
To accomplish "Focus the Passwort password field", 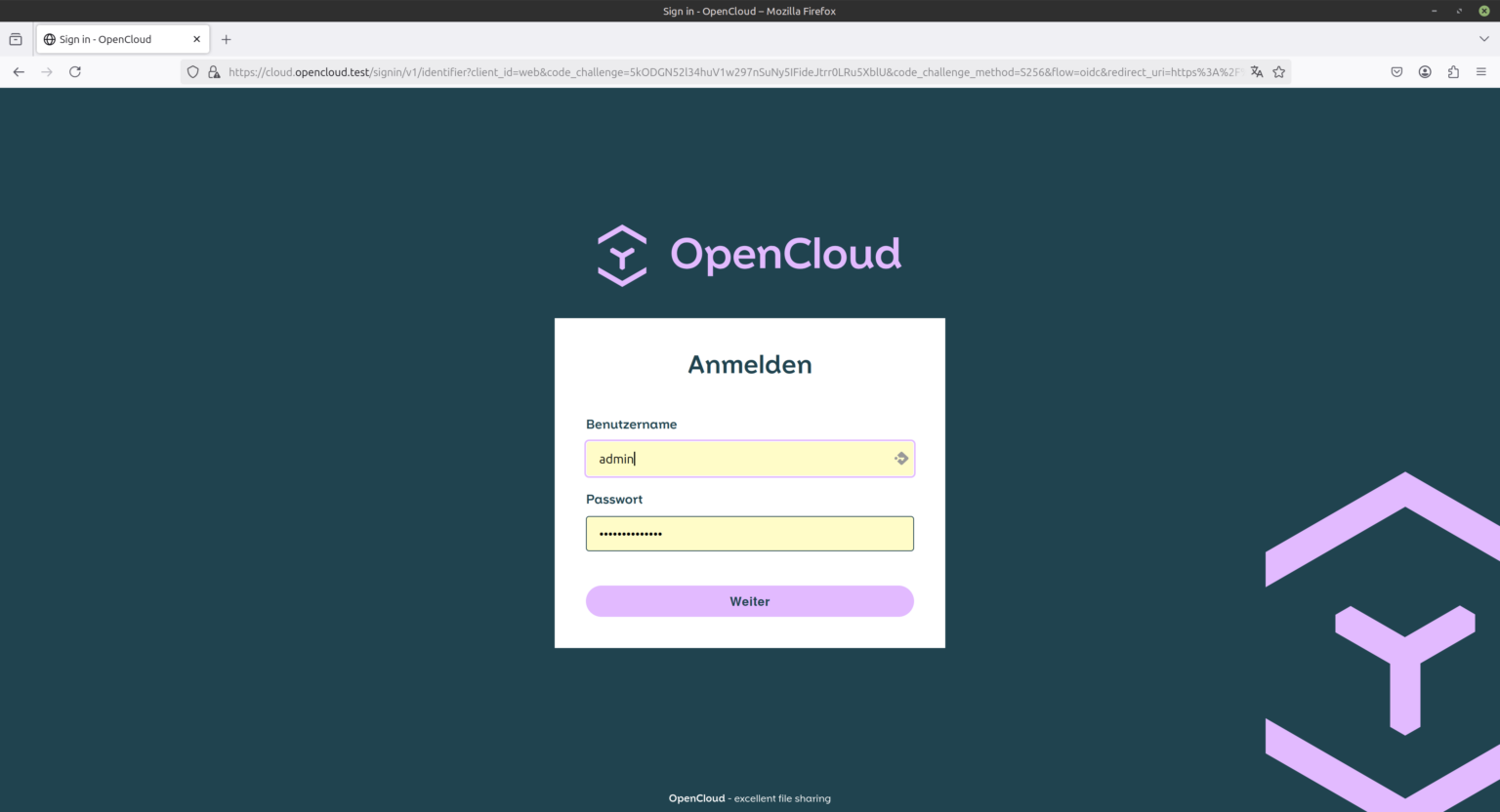I will click(x=749, y=533).
